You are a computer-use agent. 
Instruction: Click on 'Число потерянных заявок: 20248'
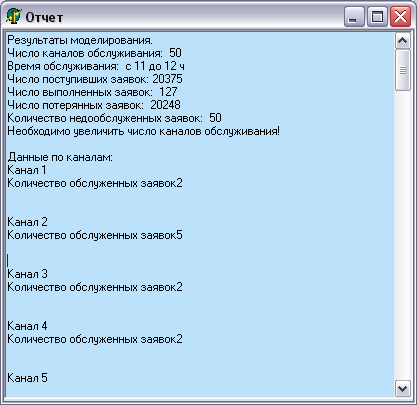tap(94, 105)
